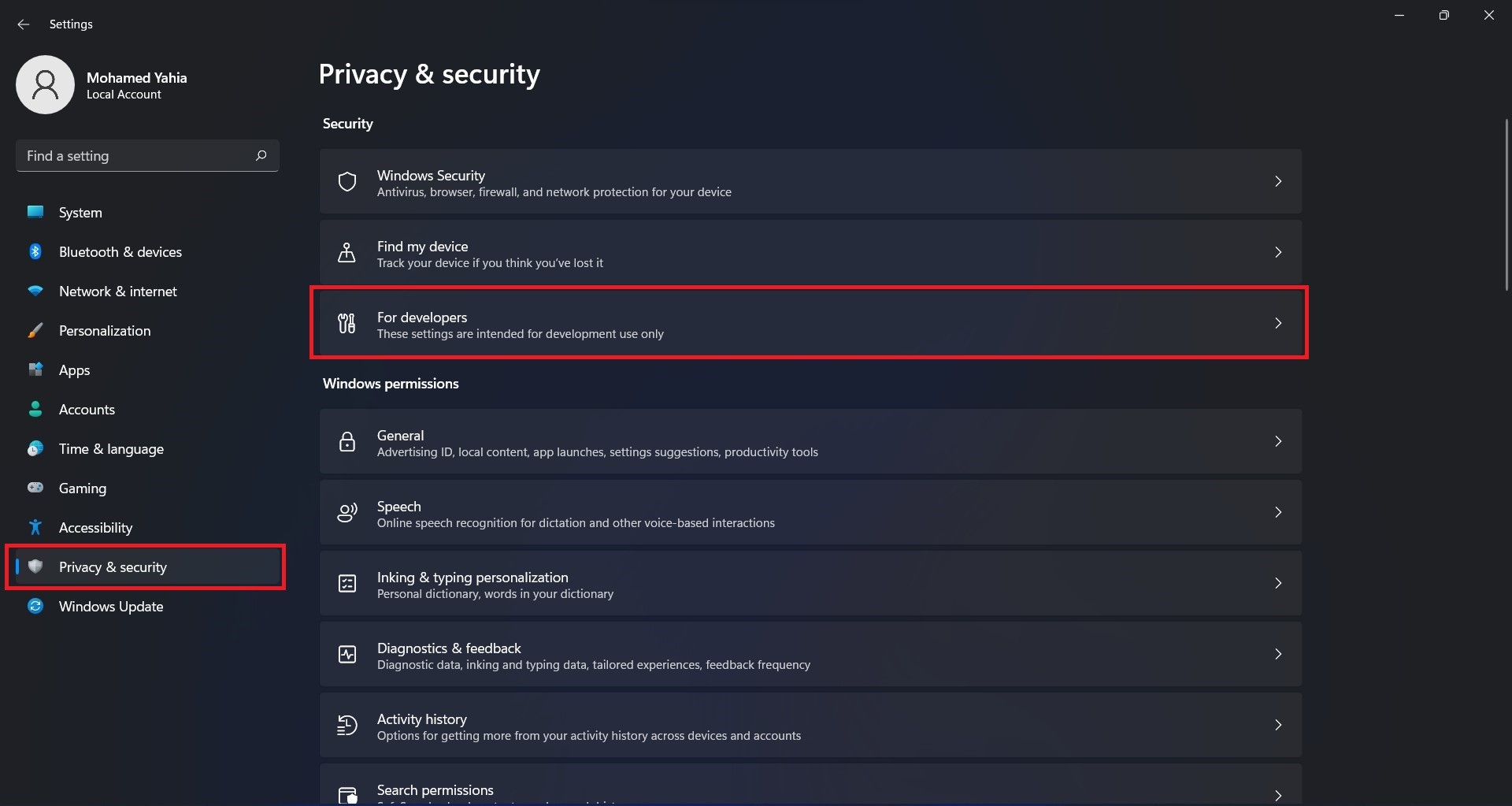Click the Activity history clock icon
This screenshot has height=806, width=1512.
pyautogui.click(x=346, y=726)
